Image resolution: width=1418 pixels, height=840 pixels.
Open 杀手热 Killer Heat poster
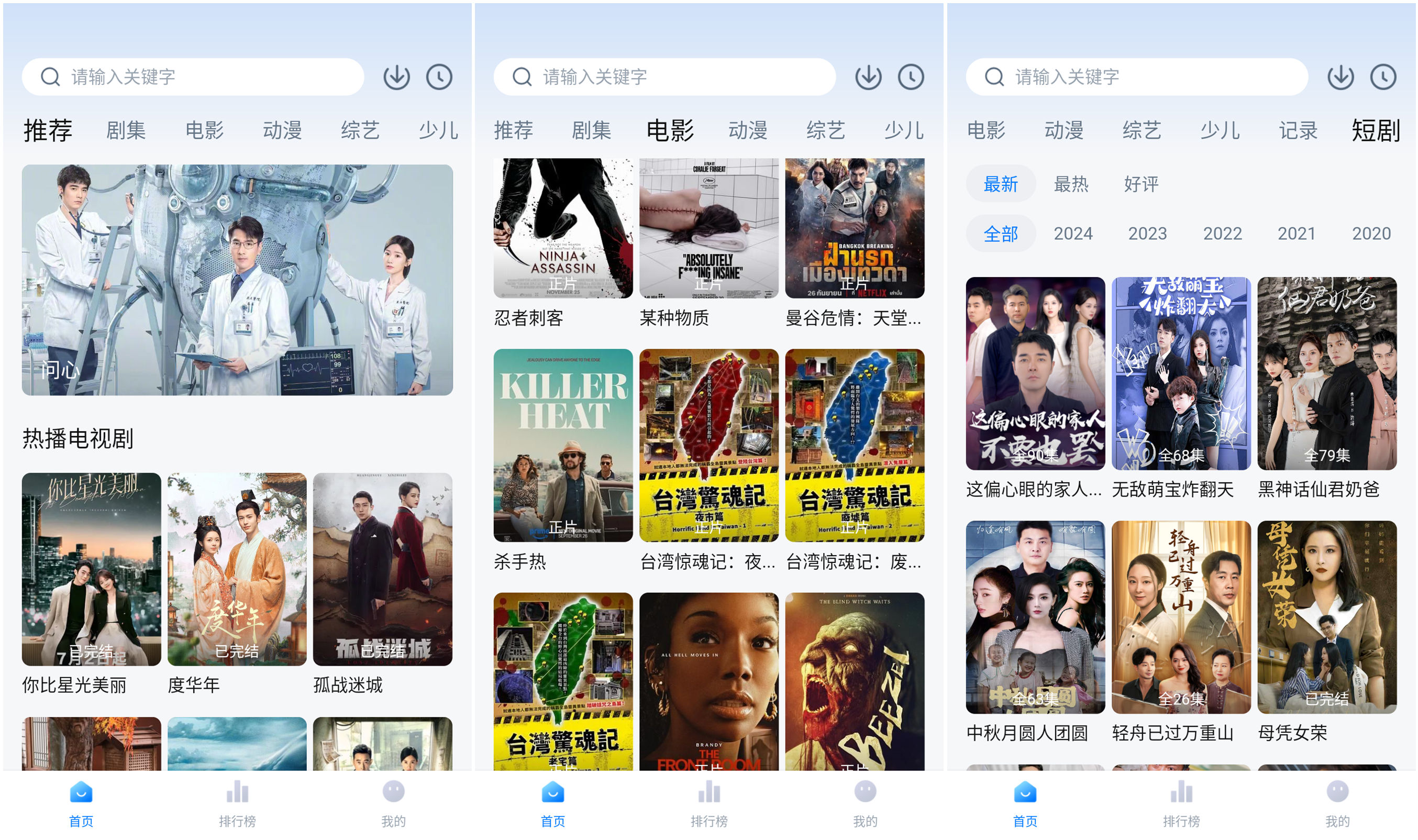(x=563, y=446)
